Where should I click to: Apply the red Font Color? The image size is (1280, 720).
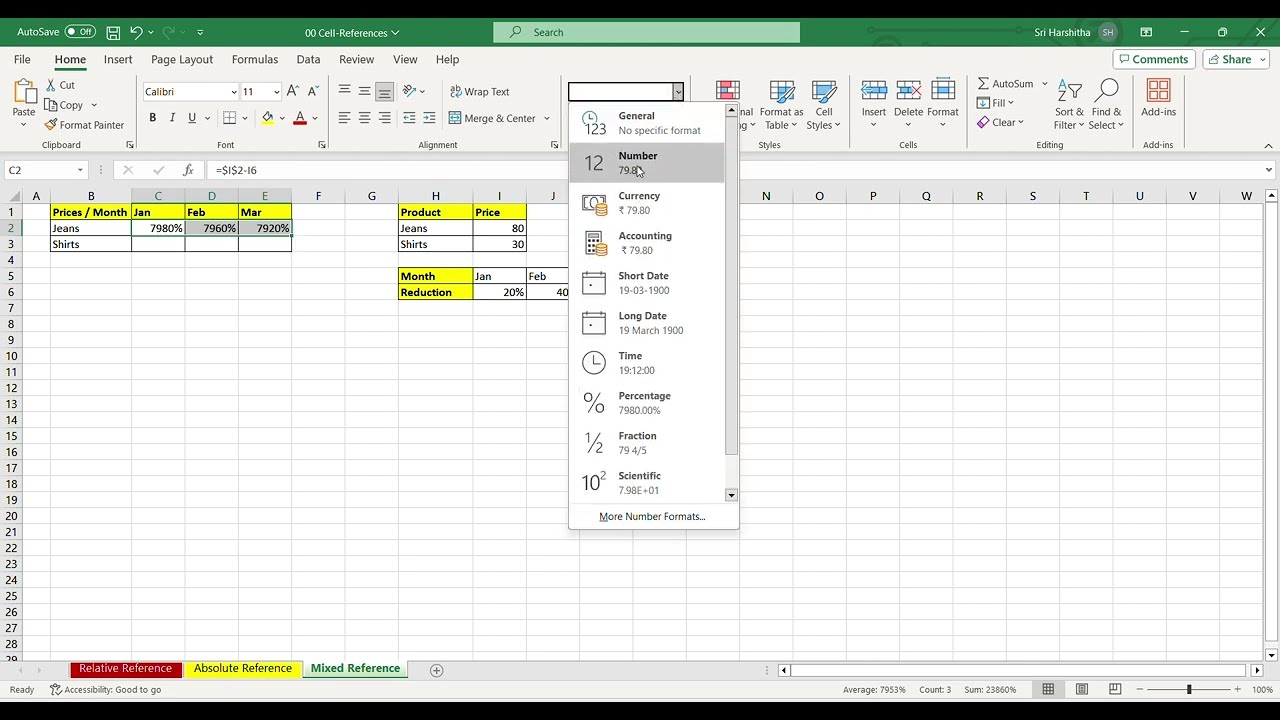tap(299, 118)
